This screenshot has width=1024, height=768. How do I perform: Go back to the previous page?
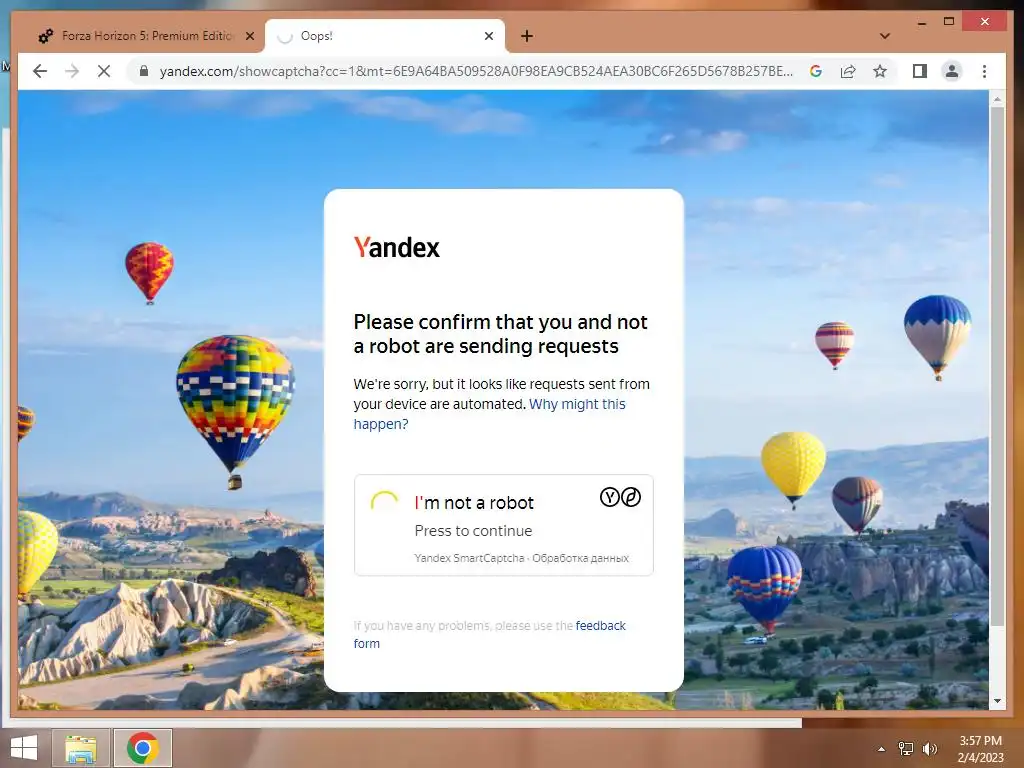pyautogui.click(x=40, y=71)
